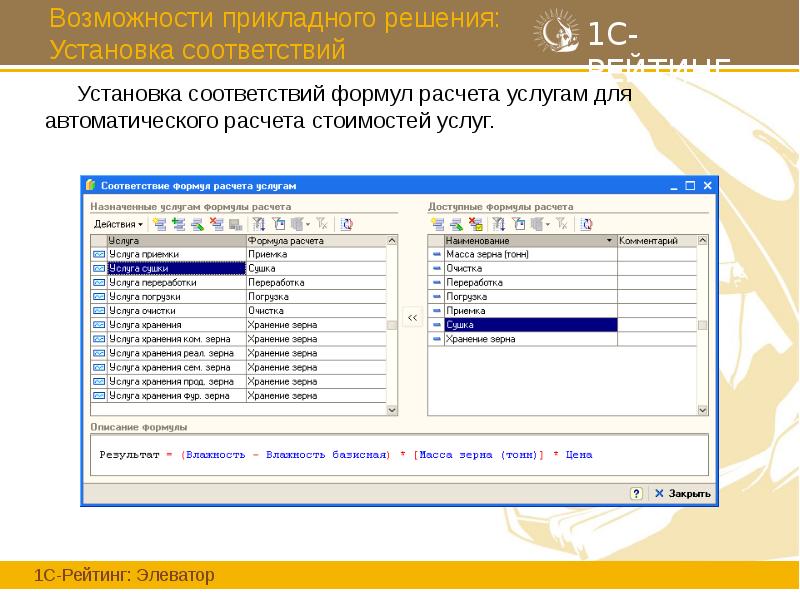The height and width of the screenshot is (600, 800).
Task: Click the help question mark button
Action: click(638, 493)
